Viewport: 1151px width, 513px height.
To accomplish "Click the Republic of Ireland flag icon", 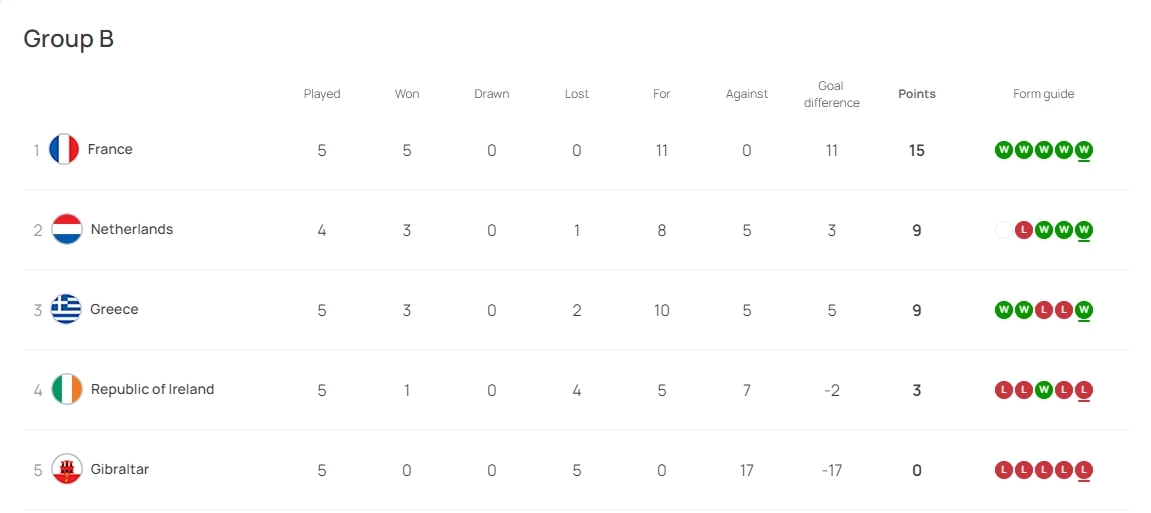I will click(67, 390).
